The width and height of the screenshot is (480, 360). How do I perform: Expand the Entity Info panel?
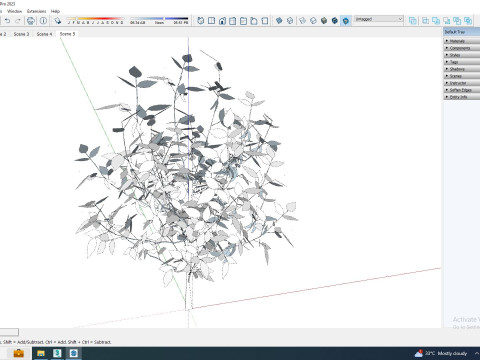coord(462,97)
